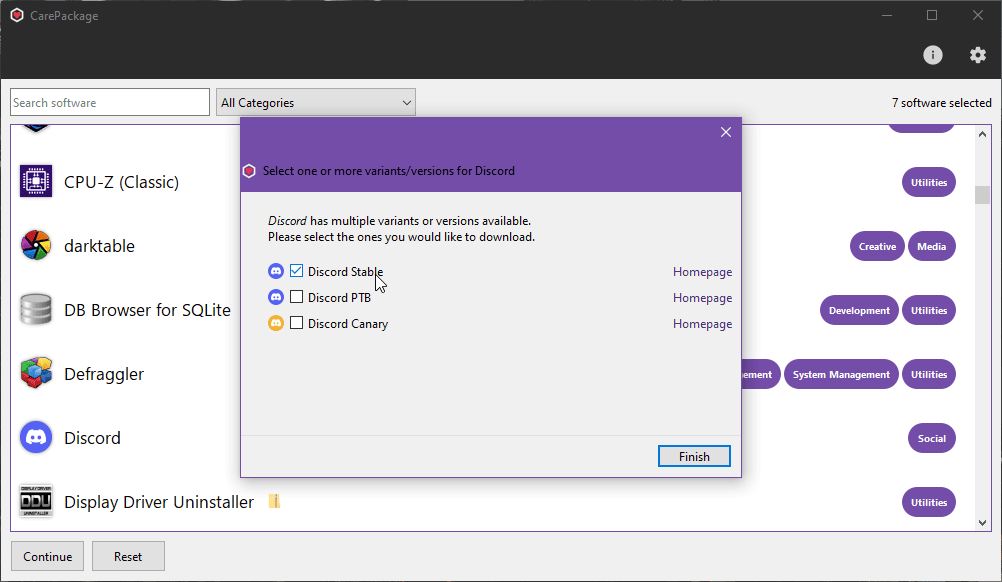Viewport: 1002px width, 582px height.
Task: Select Display Driver Uninstaller name
Action: pyautogui.click(x=158, y=502)
